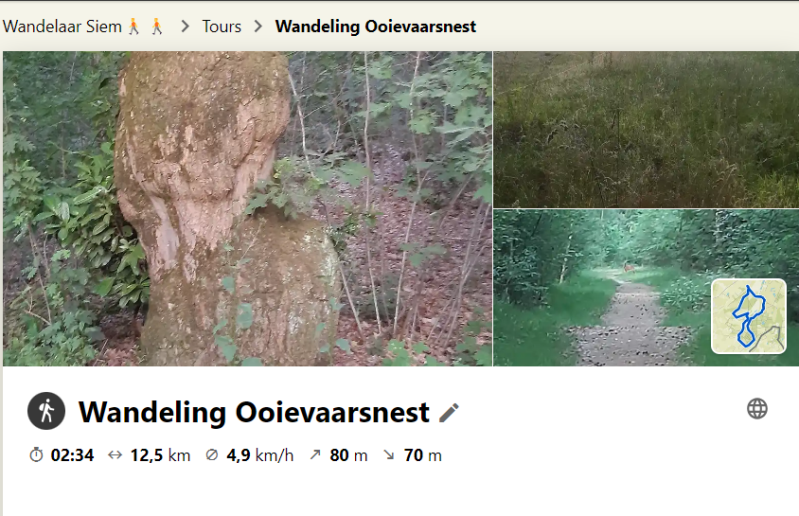Edit tour title with pencil icon
This screenshot has height=516, width=799.
(449, 413)
